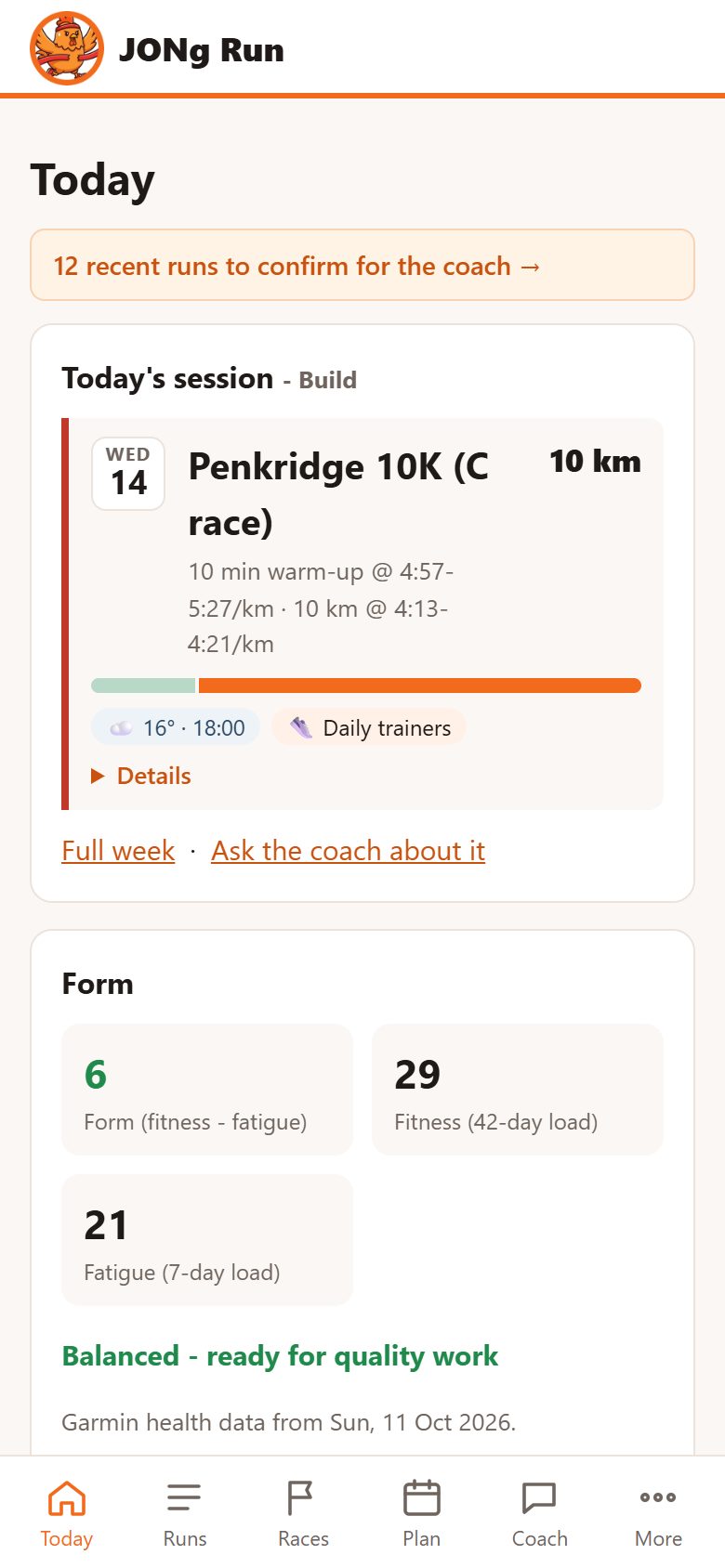Click the shoe icon in Daily trainers
Image resolution: width=725 pixels, height=1568 pixels.
coord(300,727)
